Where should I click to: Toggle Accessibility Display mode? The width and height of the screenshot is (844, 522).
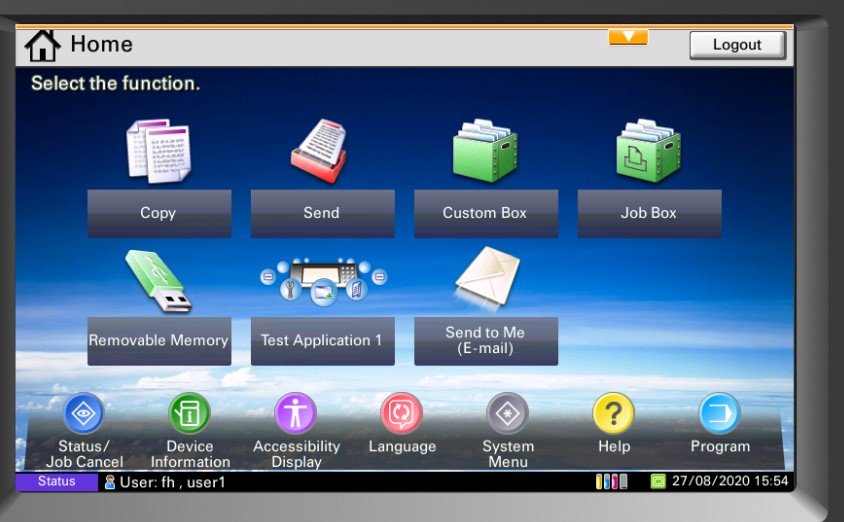pos(296,413)
